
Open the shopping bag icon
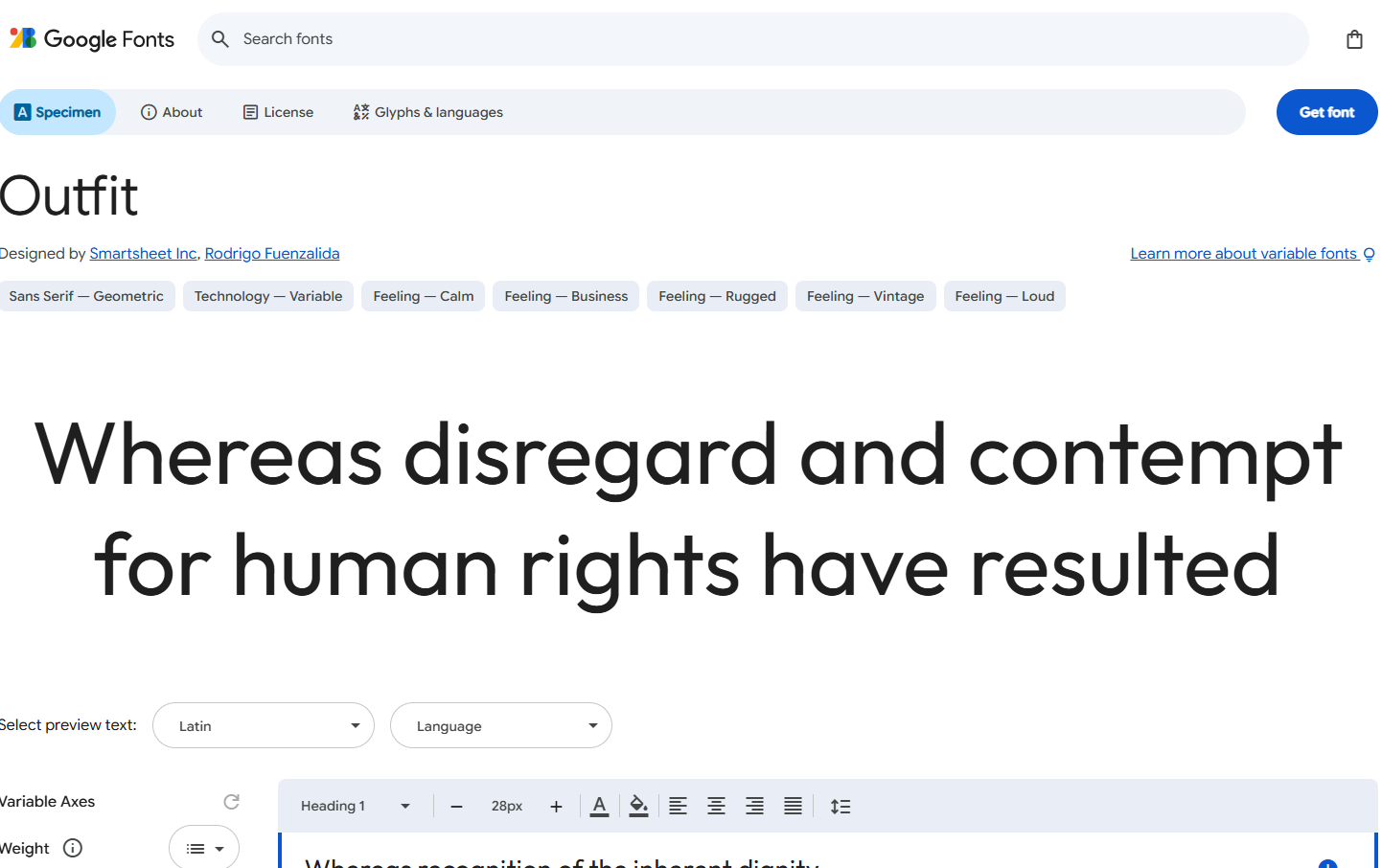pyautogui.click(x=1354, y=39)
